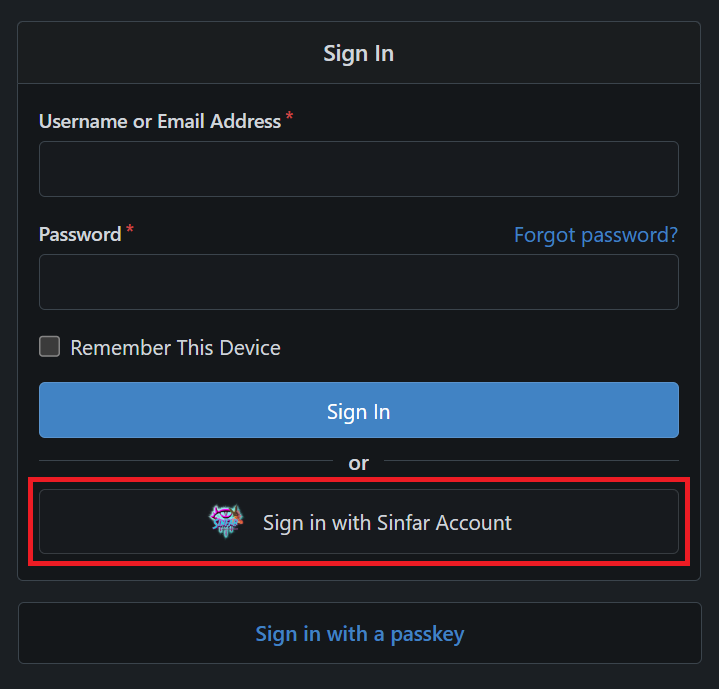
Task: Choose Sign in with Sinfar Account
Action: (x=359, y=522)
